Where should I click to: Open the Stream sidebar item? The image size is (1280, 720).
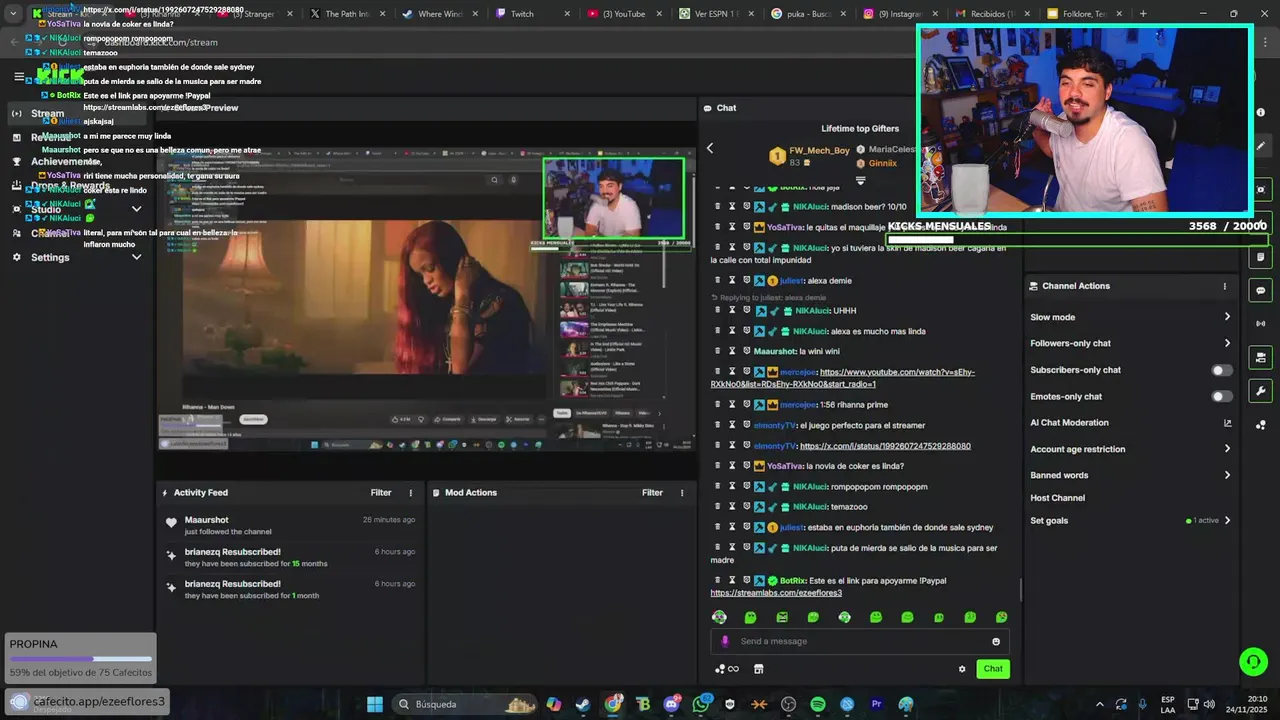[x=77, y=113]
